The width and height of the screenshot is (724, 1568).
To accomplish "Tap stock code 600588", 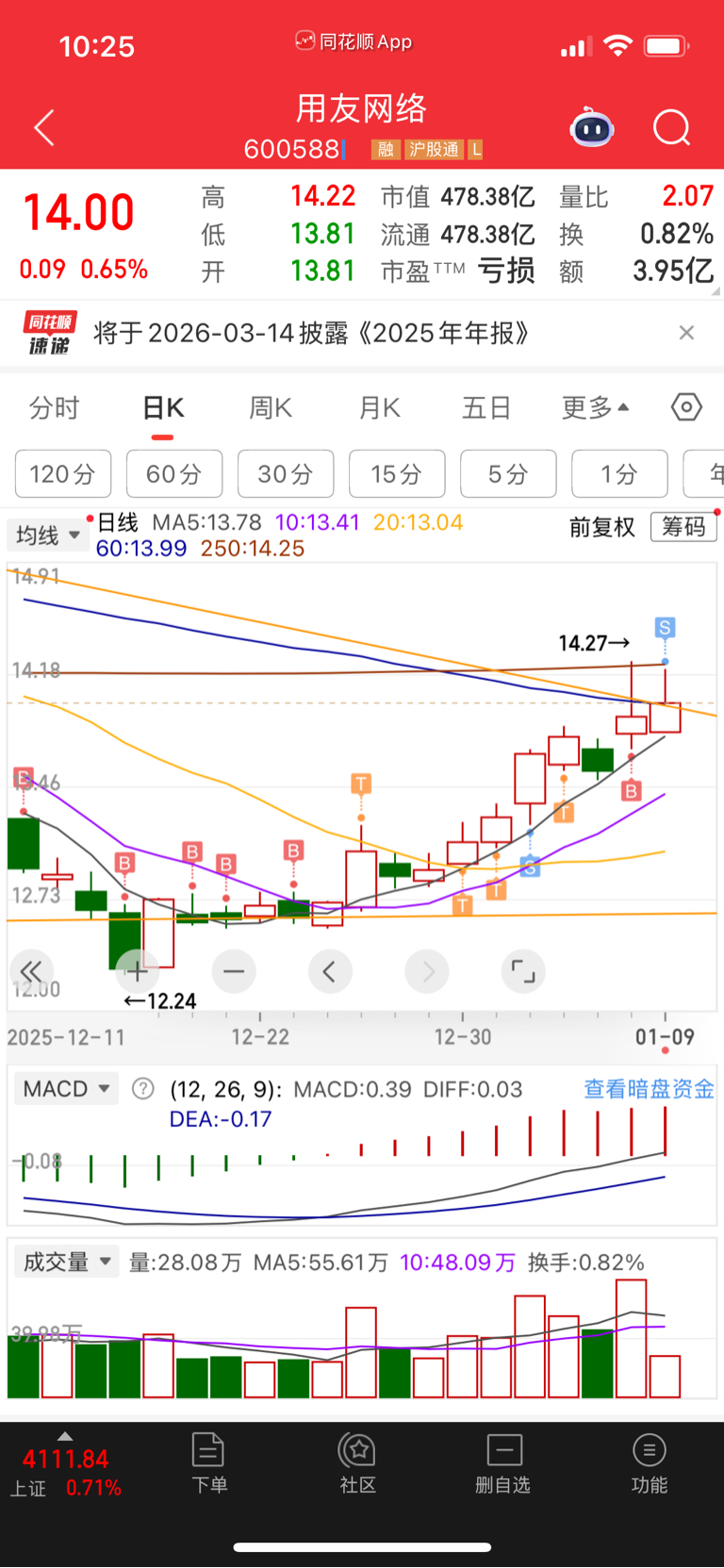I will coord(291,149).
